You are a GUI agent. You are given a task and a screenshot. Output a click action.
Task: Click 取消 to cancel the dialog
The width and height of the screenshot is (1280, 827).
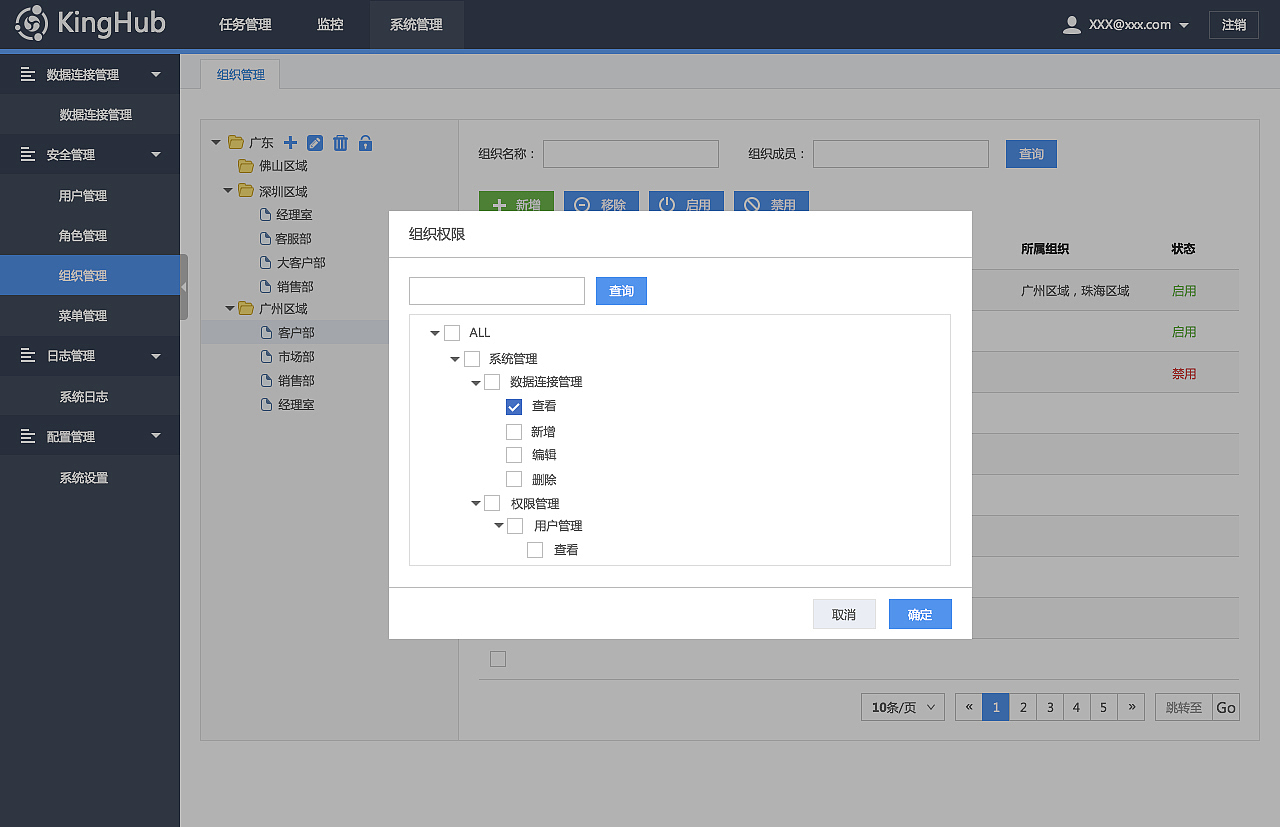[844, 614]
